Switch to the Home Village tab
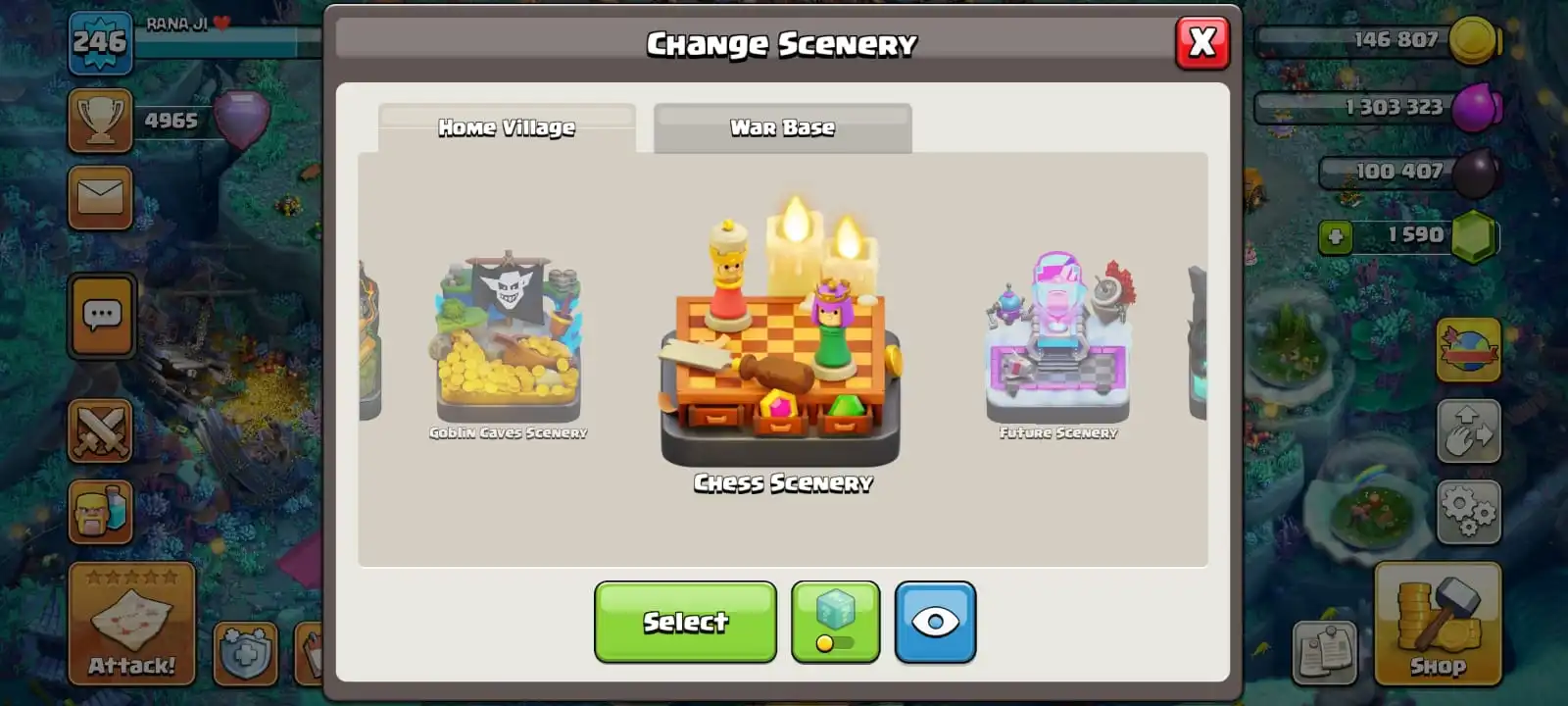The width and height of the screenshot is (1568, 706). point(507,127)
